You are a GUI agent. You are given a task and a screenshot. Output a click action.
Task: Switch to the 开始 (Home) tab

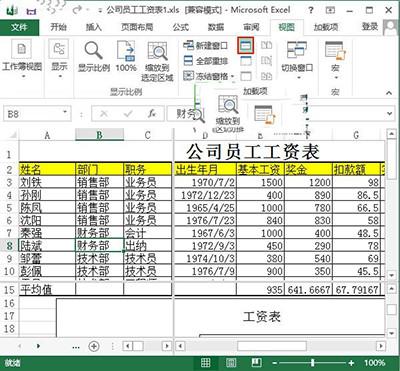(x=58, y=27)
